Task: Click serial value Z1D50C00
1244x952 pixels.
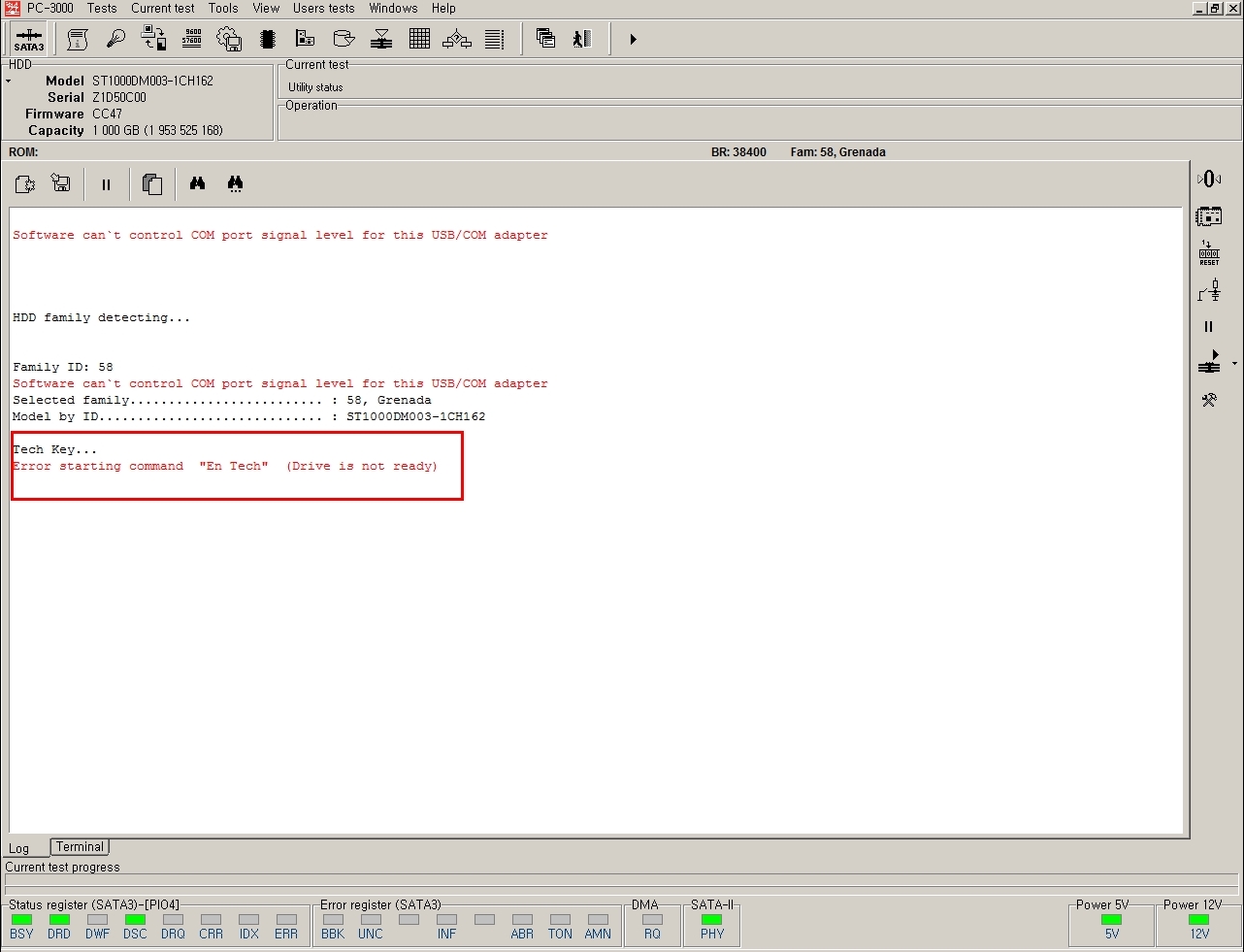Action: click(x=119, y=97)
